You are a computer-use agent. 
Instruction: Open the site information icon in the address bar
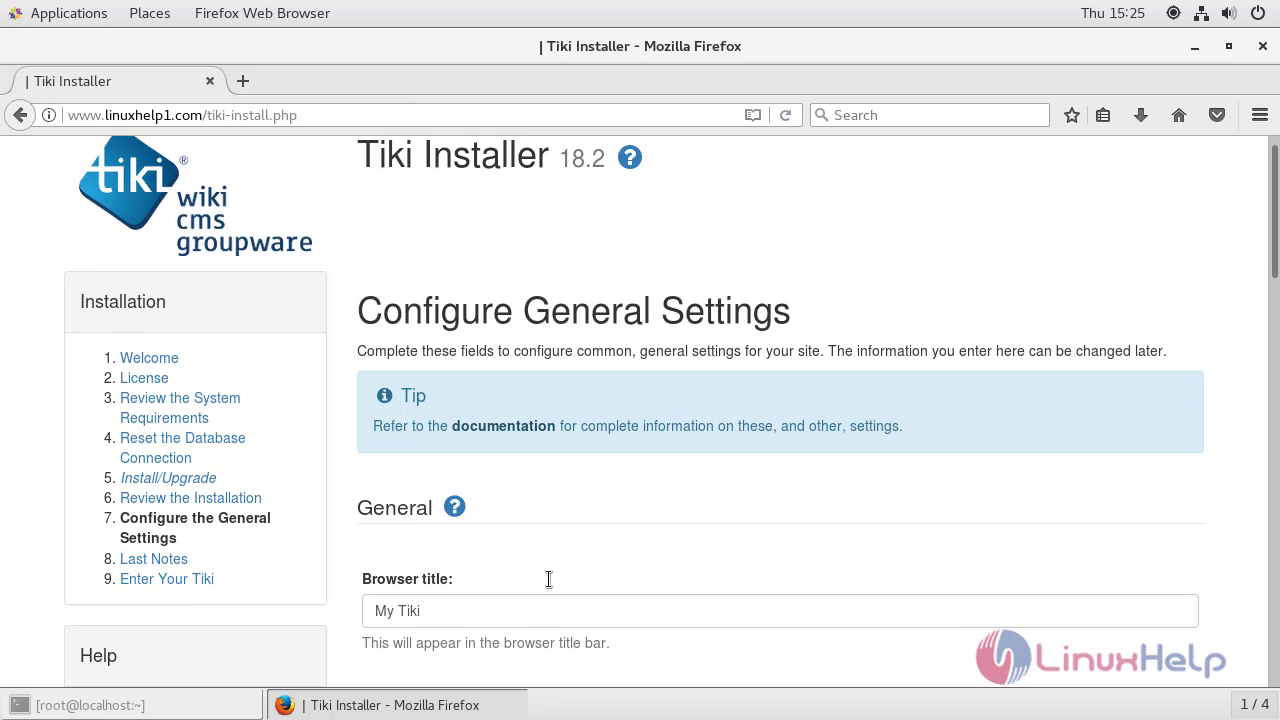(x=48, y=115)
